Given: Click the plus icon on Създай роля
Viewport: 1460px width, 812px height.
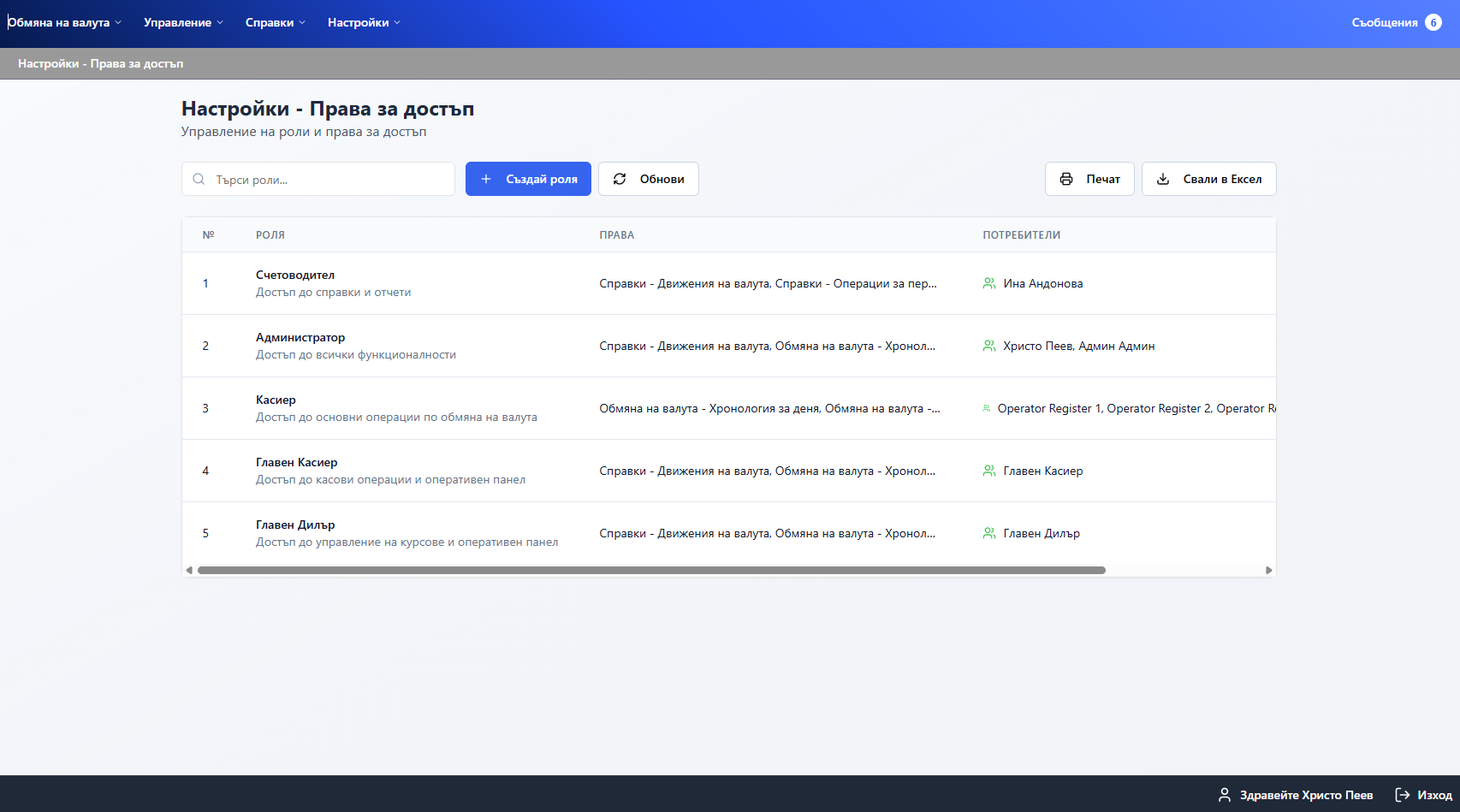Looking at the screenshot, I should coord(486,179).
